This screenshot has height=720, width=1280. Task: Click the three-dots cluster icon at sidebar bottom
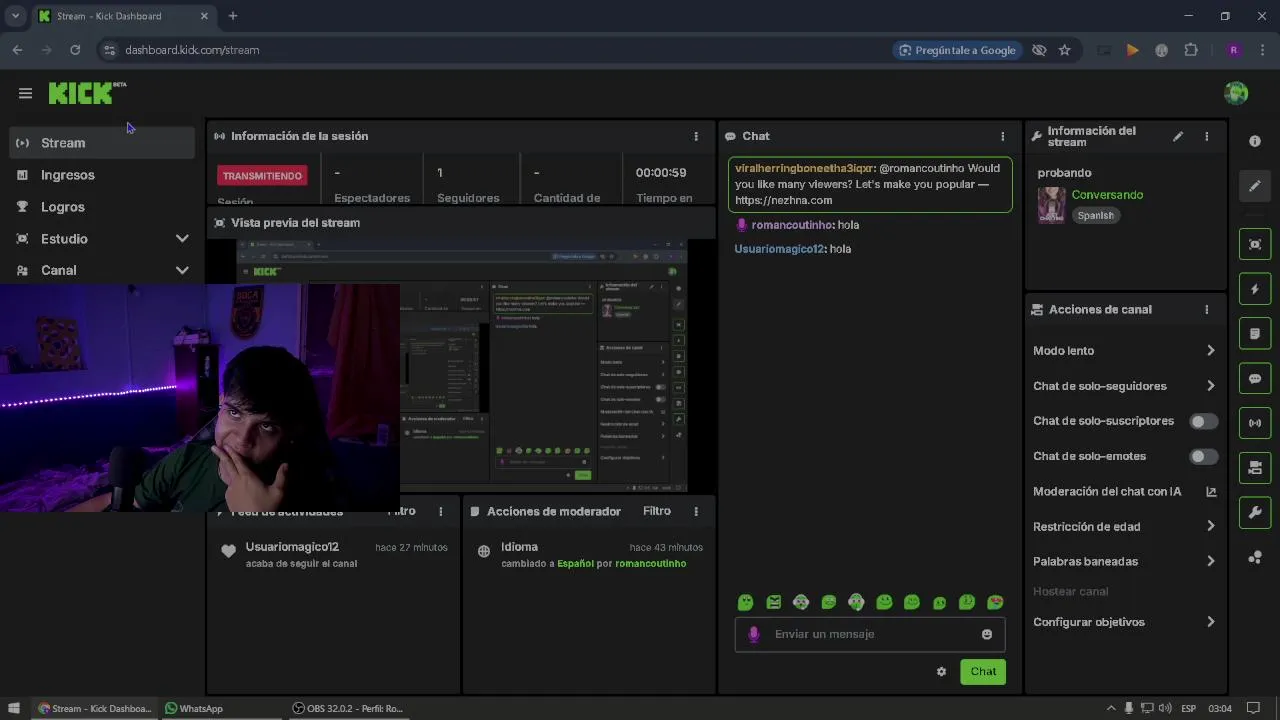pos(1255,558)
